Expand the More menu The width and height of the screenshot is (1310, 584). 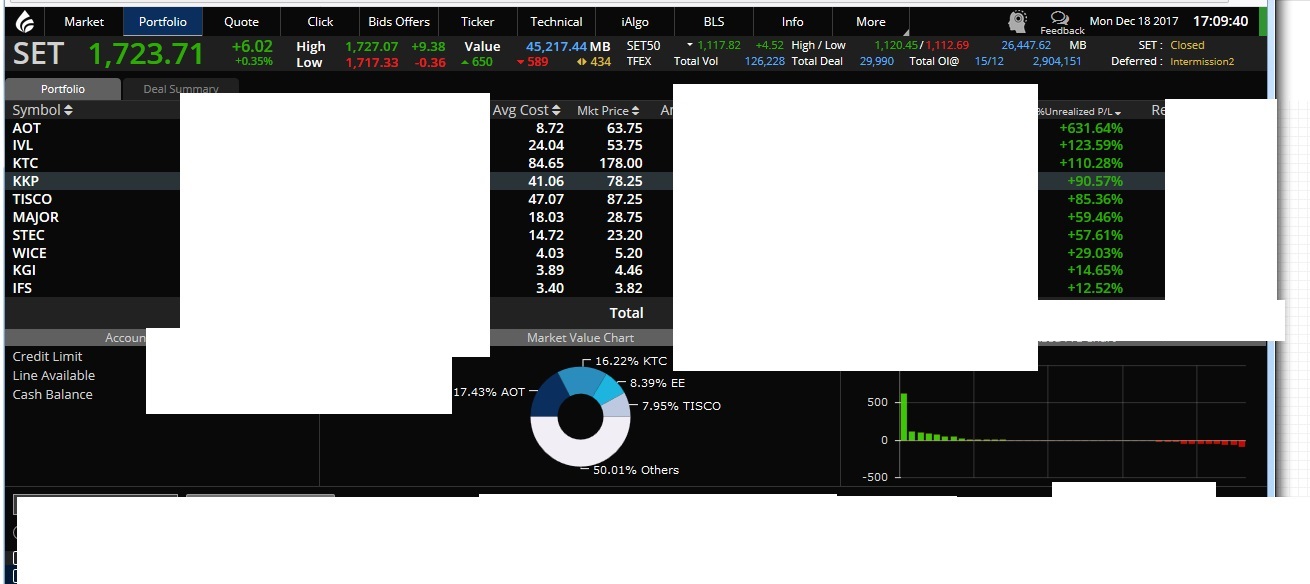click(872, 21)
